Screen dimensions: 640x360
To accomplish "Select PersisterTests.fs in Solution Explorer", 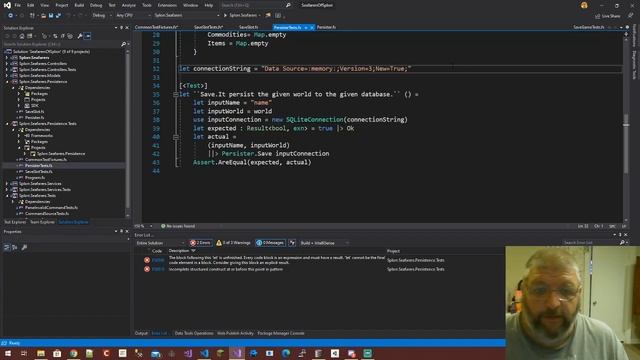I will click(39, 166).
